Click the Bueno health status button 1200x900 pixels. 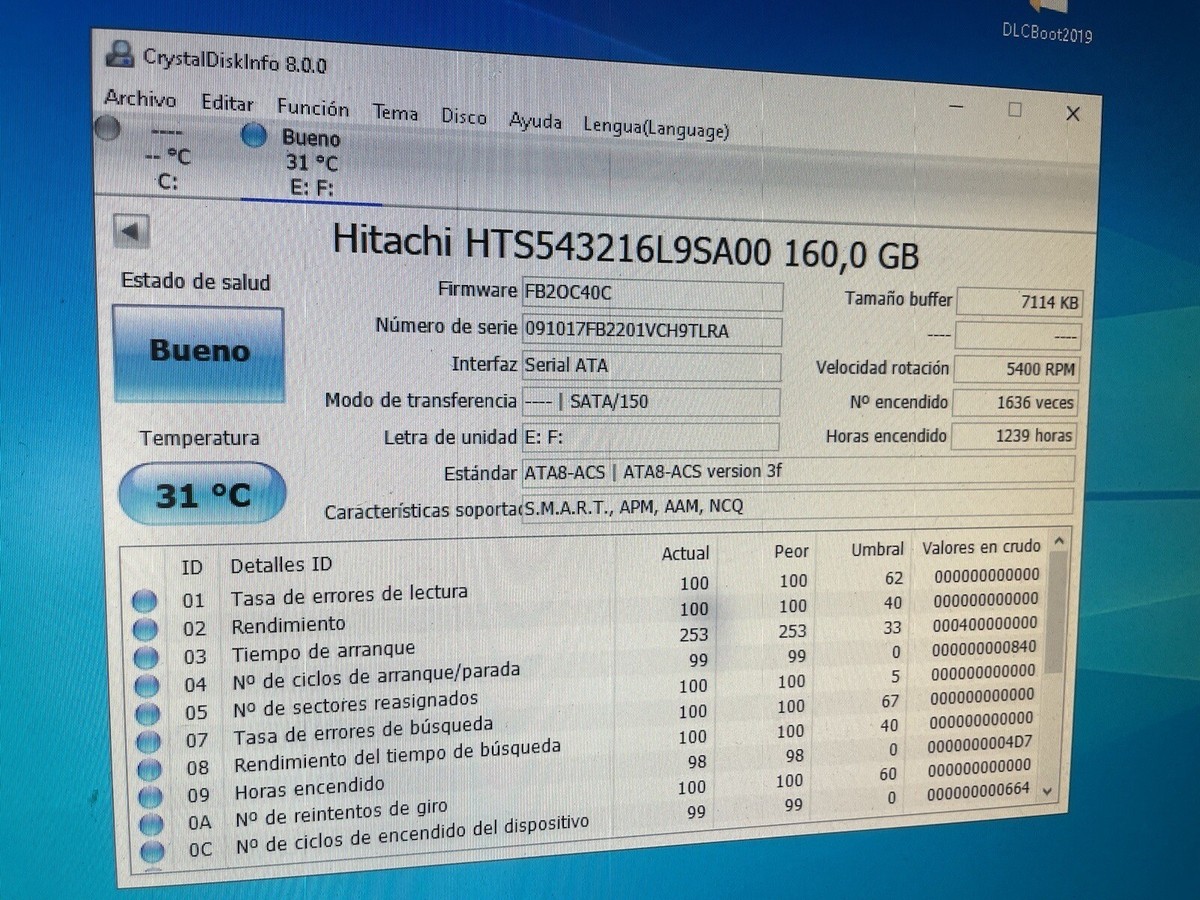coord(199,352)
